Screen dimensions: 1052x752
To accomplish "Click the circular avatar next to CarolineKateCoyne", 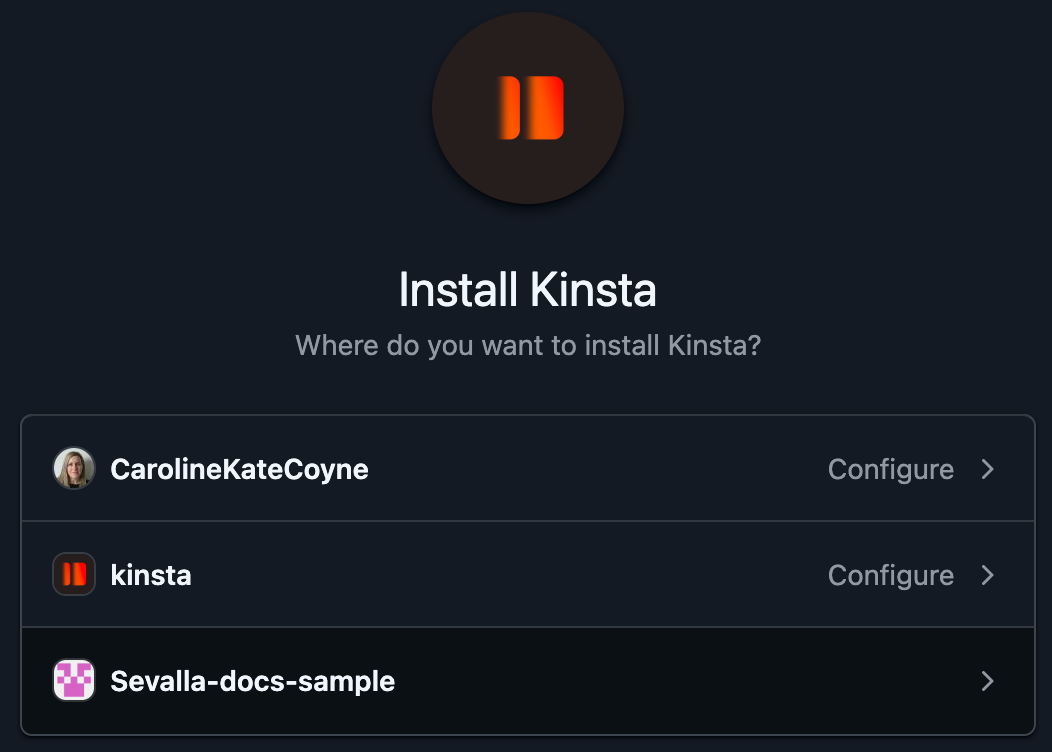I will (73, 468).
